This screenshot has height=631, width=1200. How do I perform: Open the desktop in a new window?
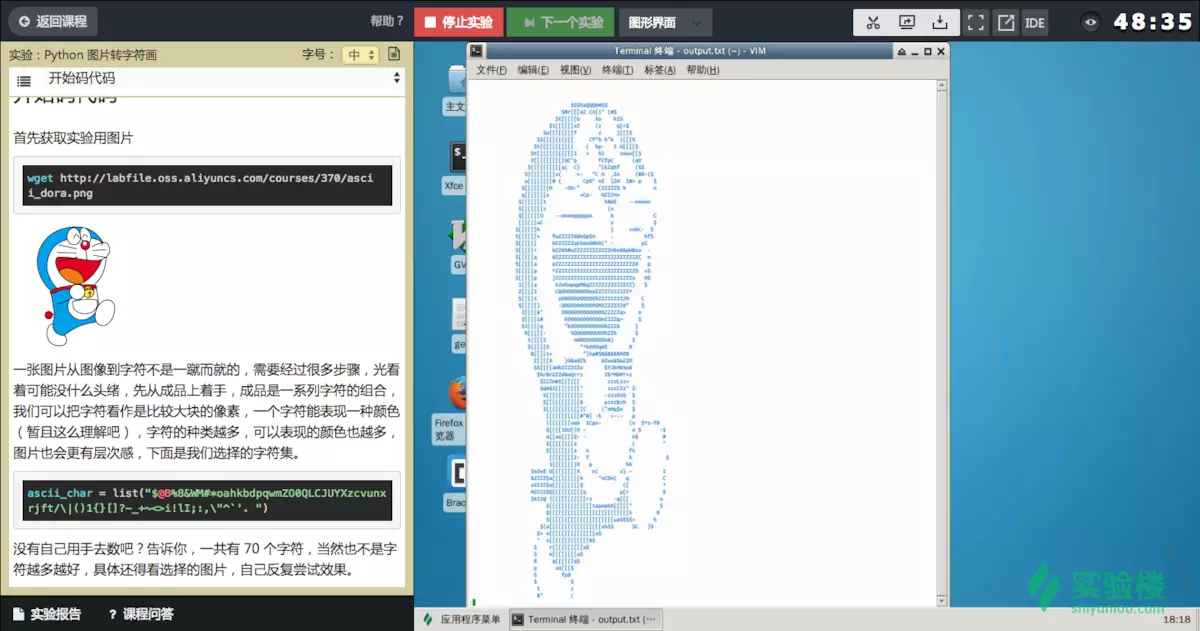pyautogui.click(x=1006, y=22)
